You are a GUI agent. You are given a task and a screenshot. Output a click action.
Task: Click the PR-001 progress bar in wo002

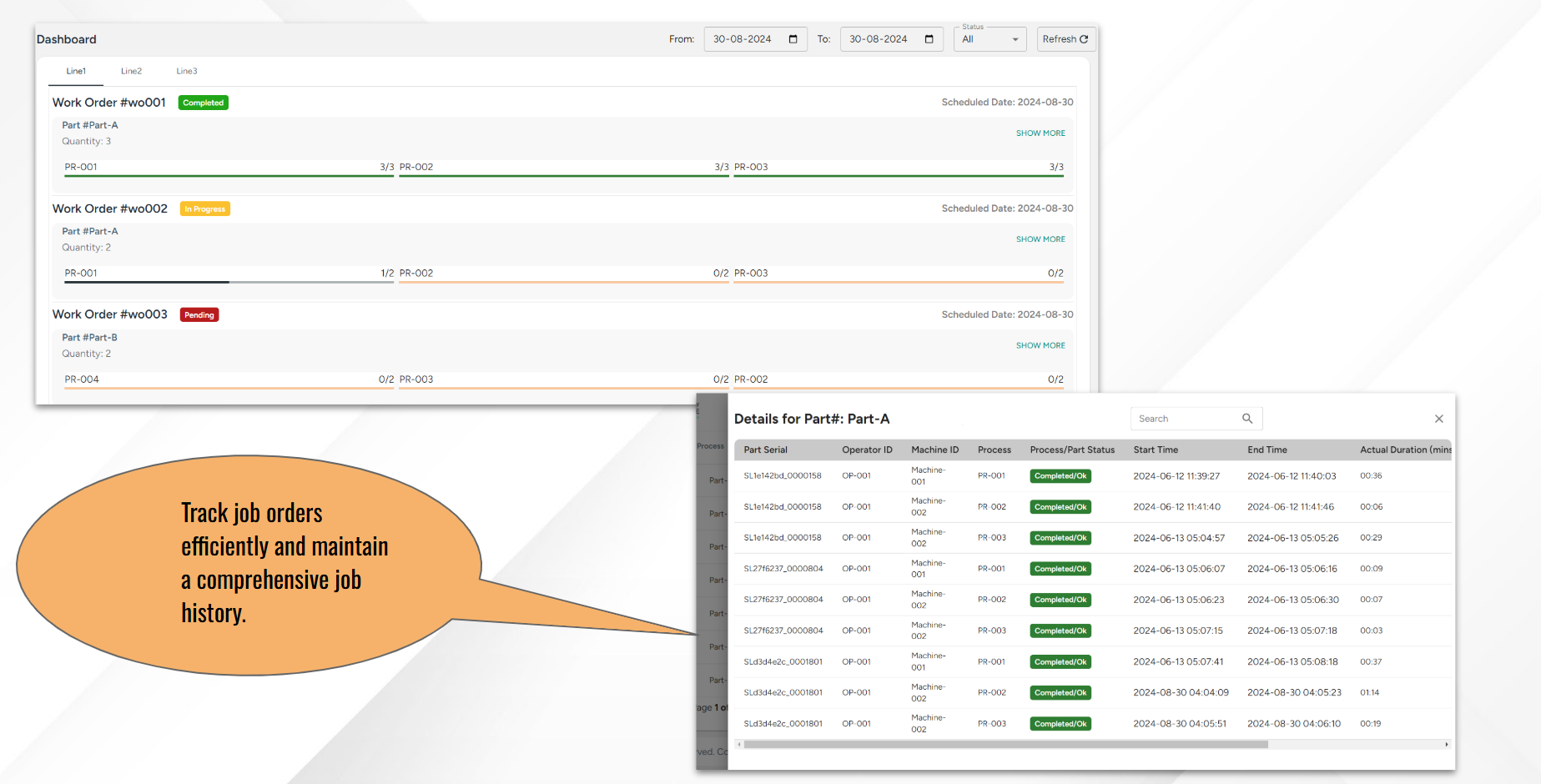(229, 282)
